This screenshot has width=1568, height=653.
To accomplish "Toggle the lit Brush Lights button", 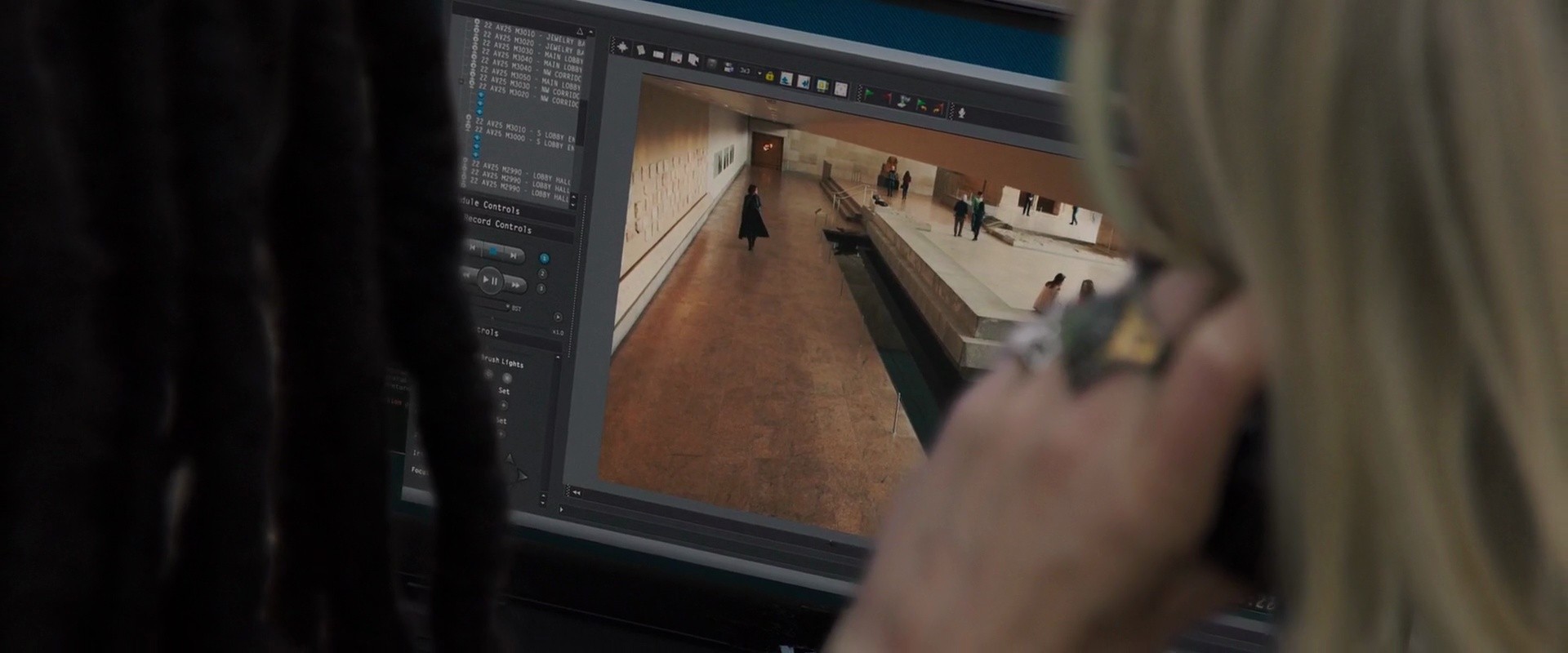I will [x=506, y=378].
